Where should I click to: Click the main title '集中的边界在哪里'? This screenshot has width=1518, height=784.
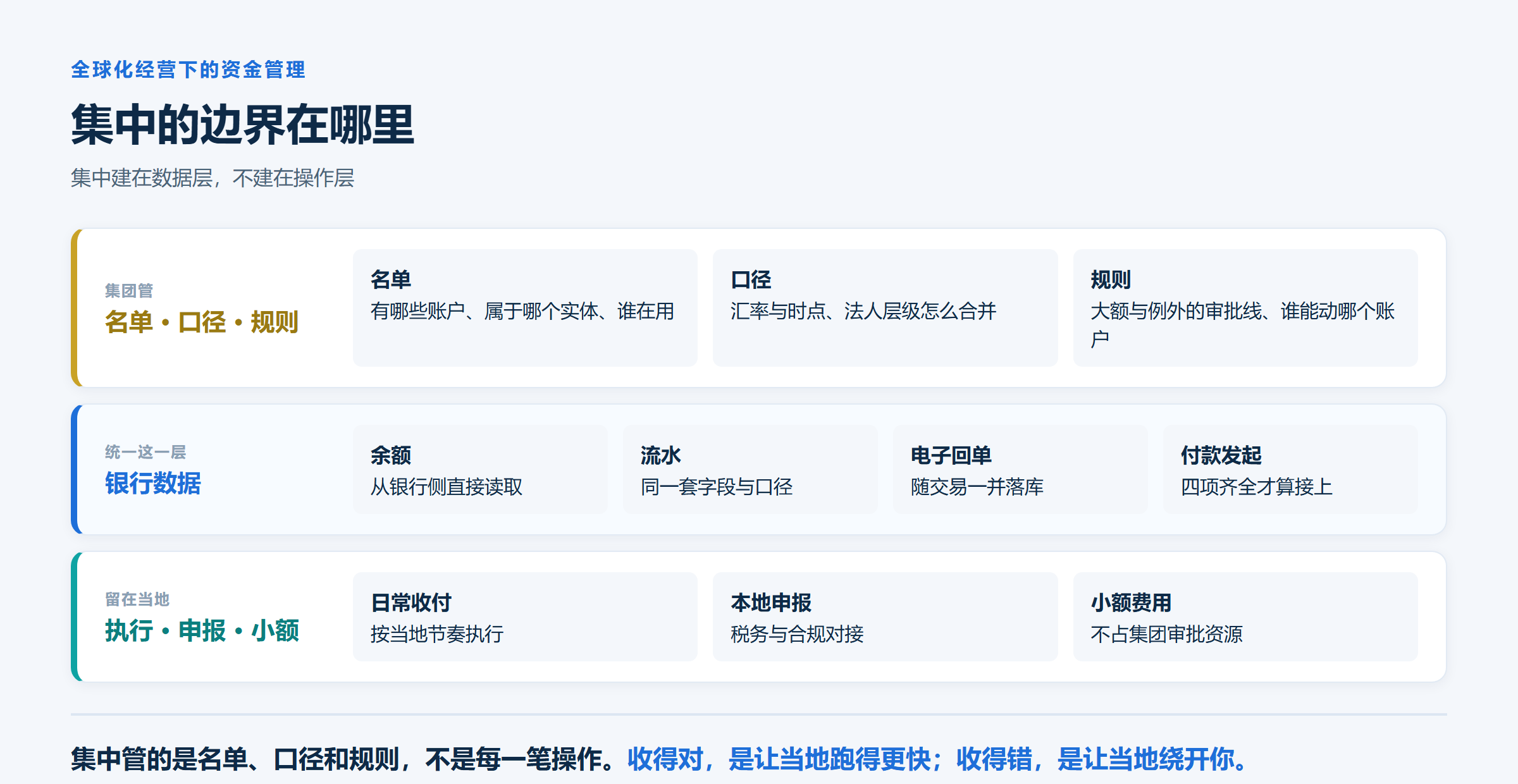click(x=242, y=125)
